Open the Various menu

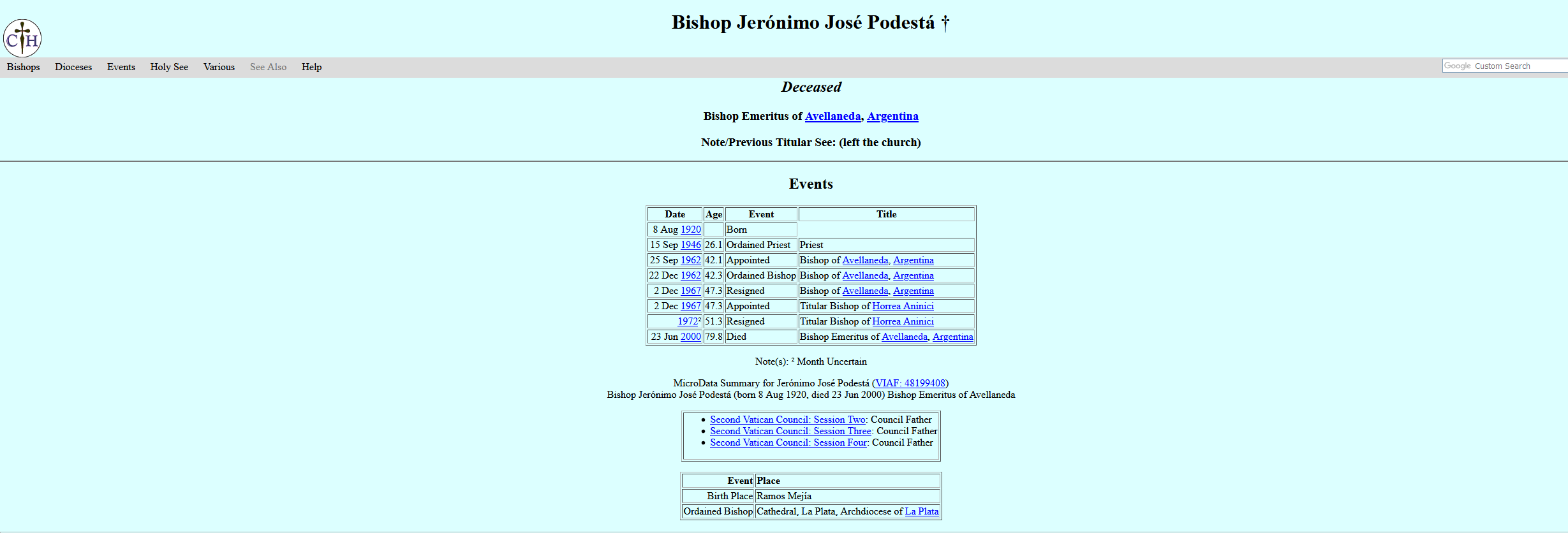click(219, 67)
